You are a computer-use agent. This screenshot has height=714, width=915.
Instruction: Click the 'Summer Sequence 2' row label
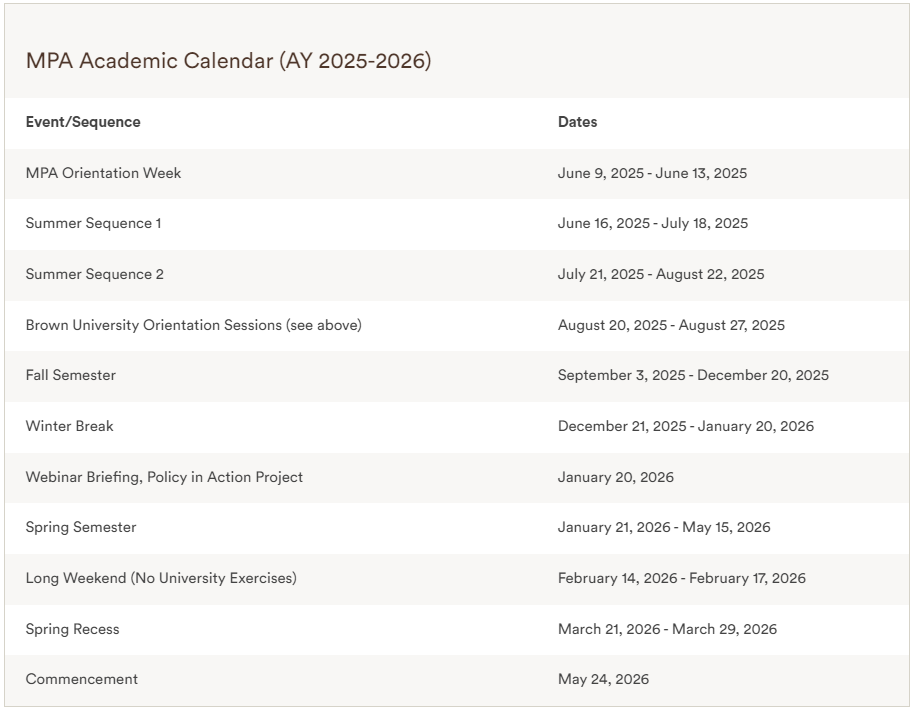point(95,274)
